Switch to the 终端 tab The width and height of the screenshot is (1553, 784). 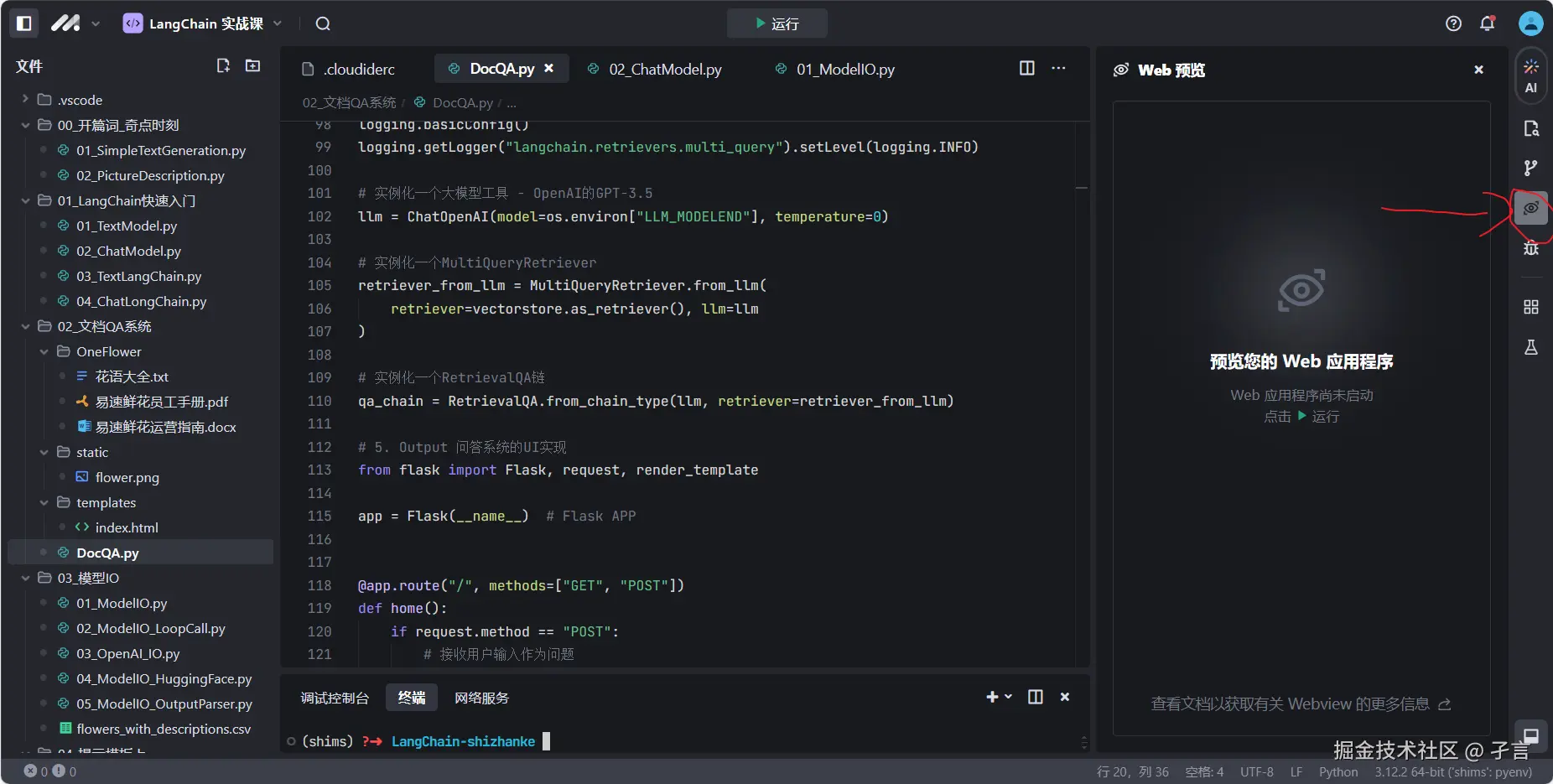click(x=411, y=697)
